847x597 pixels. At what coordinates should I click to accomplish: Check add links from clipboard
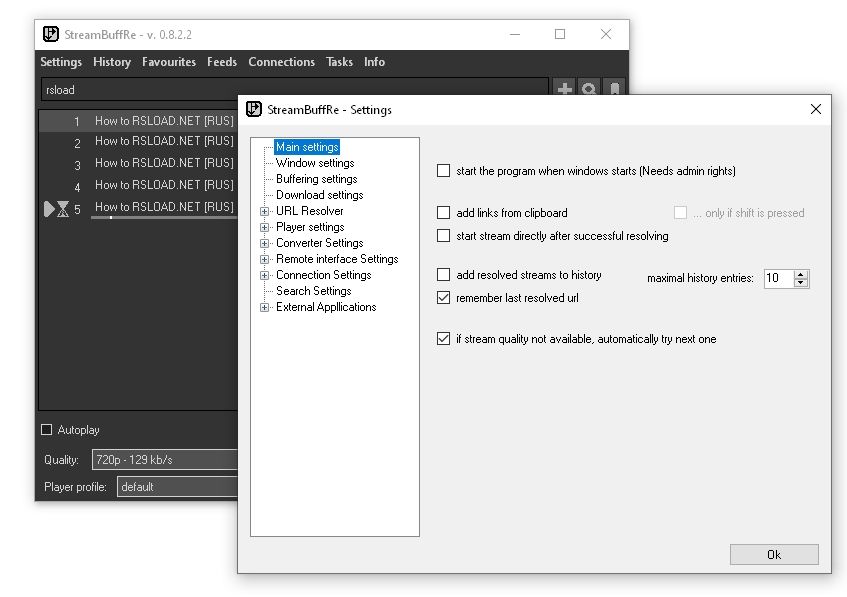click(444, 213)
